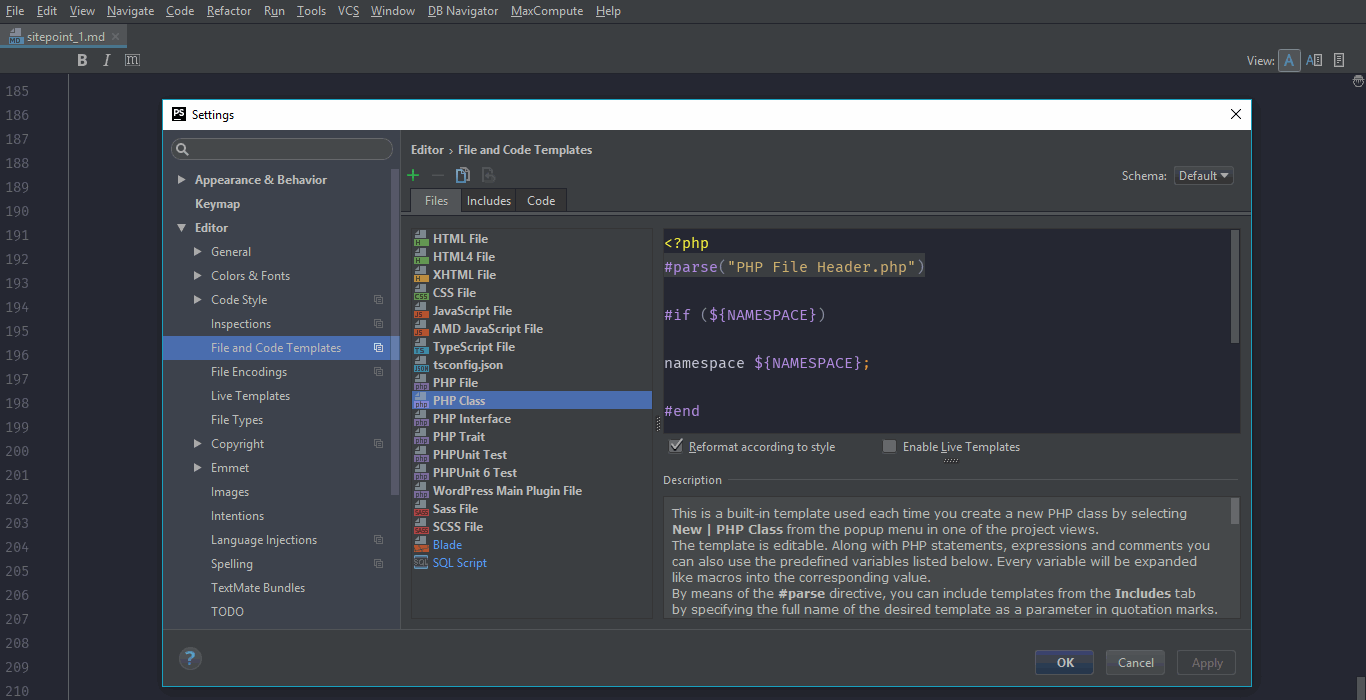Viewport: 1366px width, 700px height.
Task: Click the help question mark icon
Action: (190, 658)
